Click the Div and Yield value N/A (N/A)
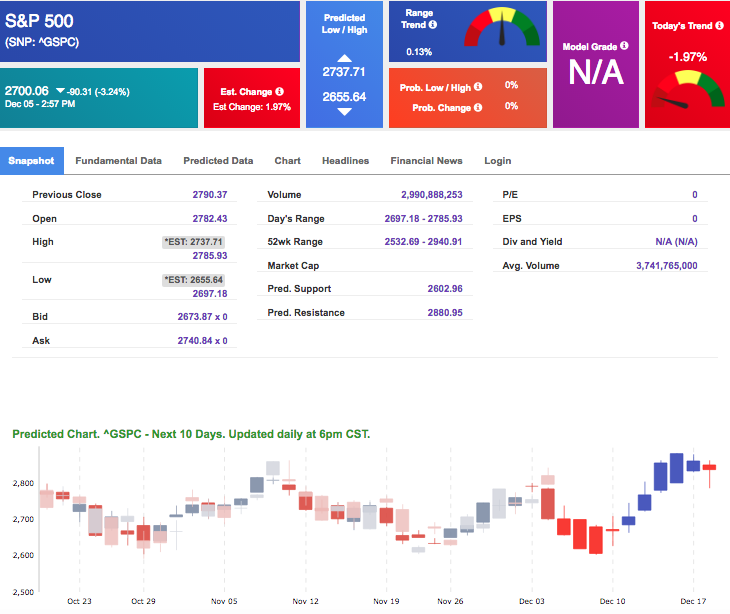 click(676, 242)
